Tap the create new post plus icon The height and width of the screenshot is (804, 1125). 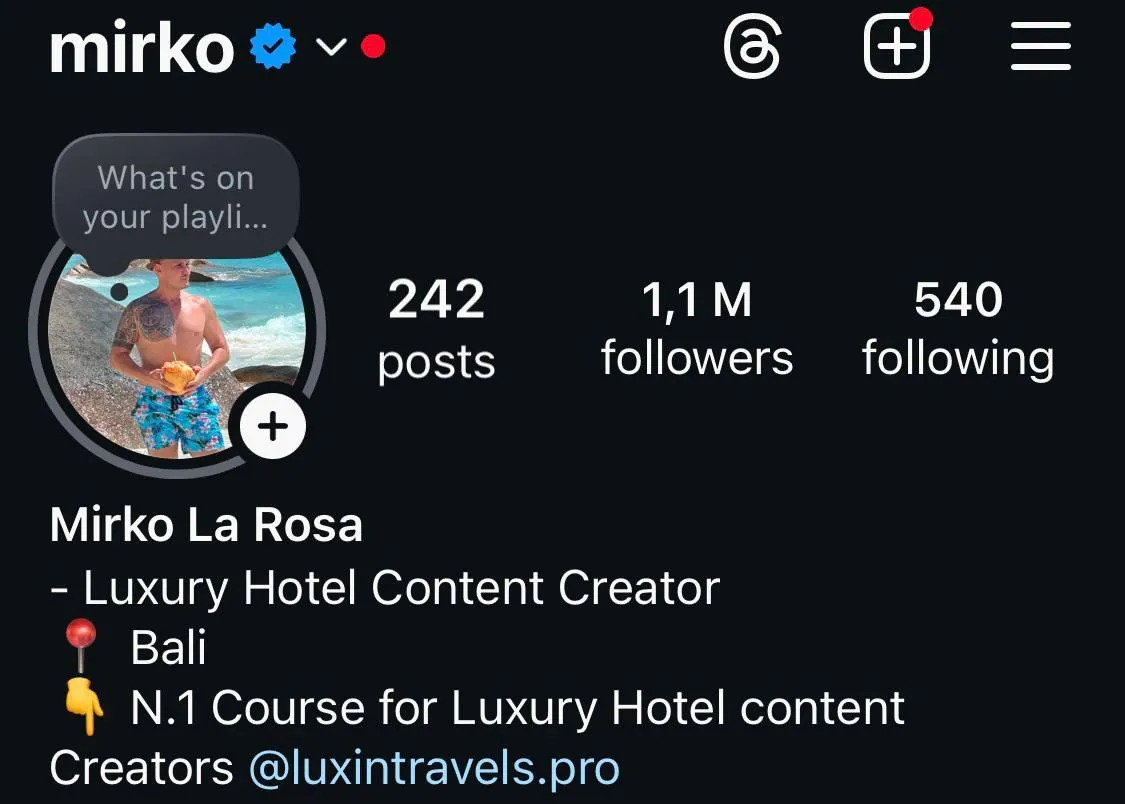[x=897, y=47]
